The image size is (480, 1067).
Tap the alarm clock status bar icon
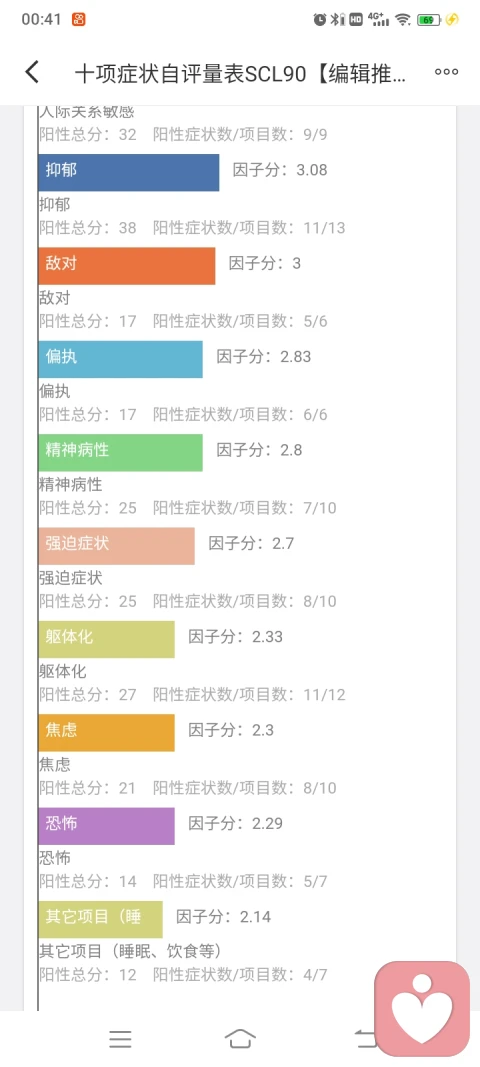tap(319, 20)
